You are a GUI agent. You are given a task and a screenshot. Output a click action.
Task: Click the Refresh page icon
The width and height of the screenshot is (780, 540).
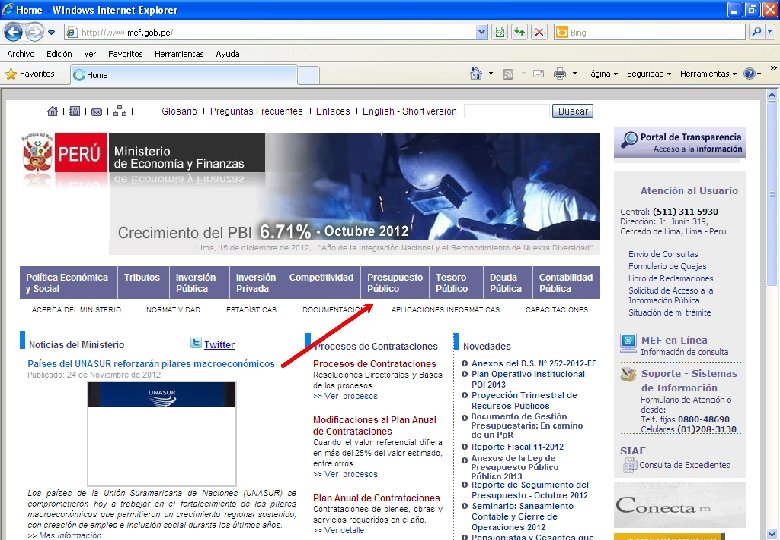519,33
